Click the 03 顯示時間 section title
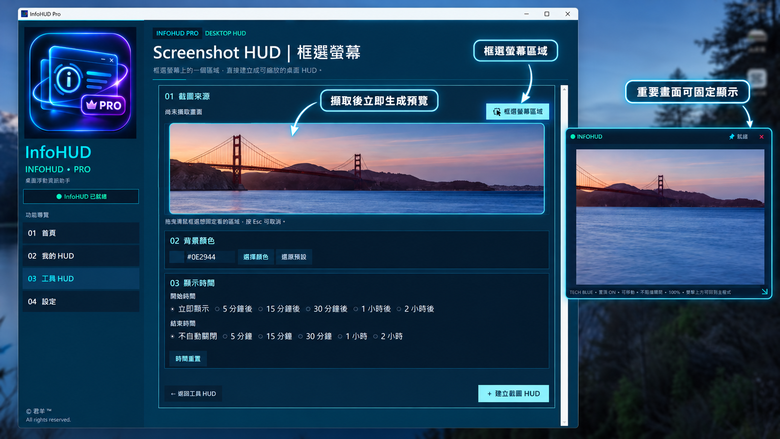The width and height of the screenshot is (780, 439). (x=192, y=283)
